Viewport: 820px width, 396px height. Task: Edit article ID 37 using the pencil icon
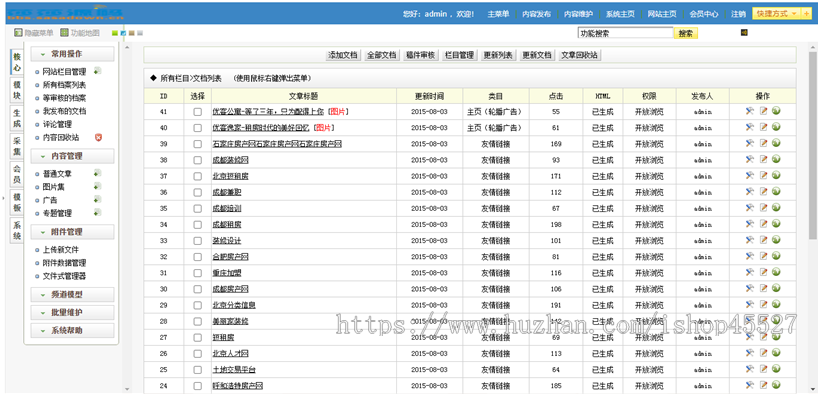click(763, 175)
